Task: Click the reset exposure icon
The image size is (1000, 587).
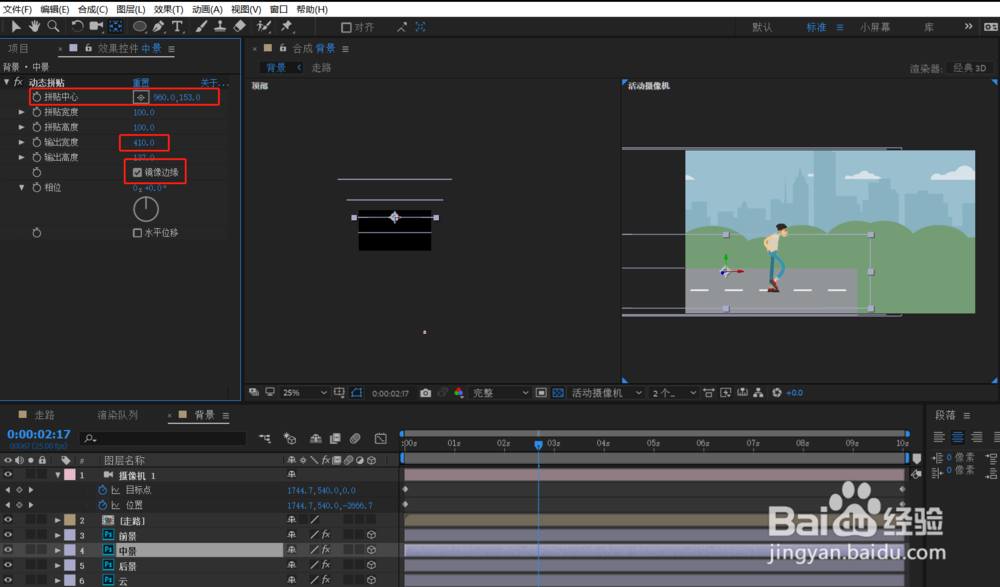Action: tap(777, 393)
